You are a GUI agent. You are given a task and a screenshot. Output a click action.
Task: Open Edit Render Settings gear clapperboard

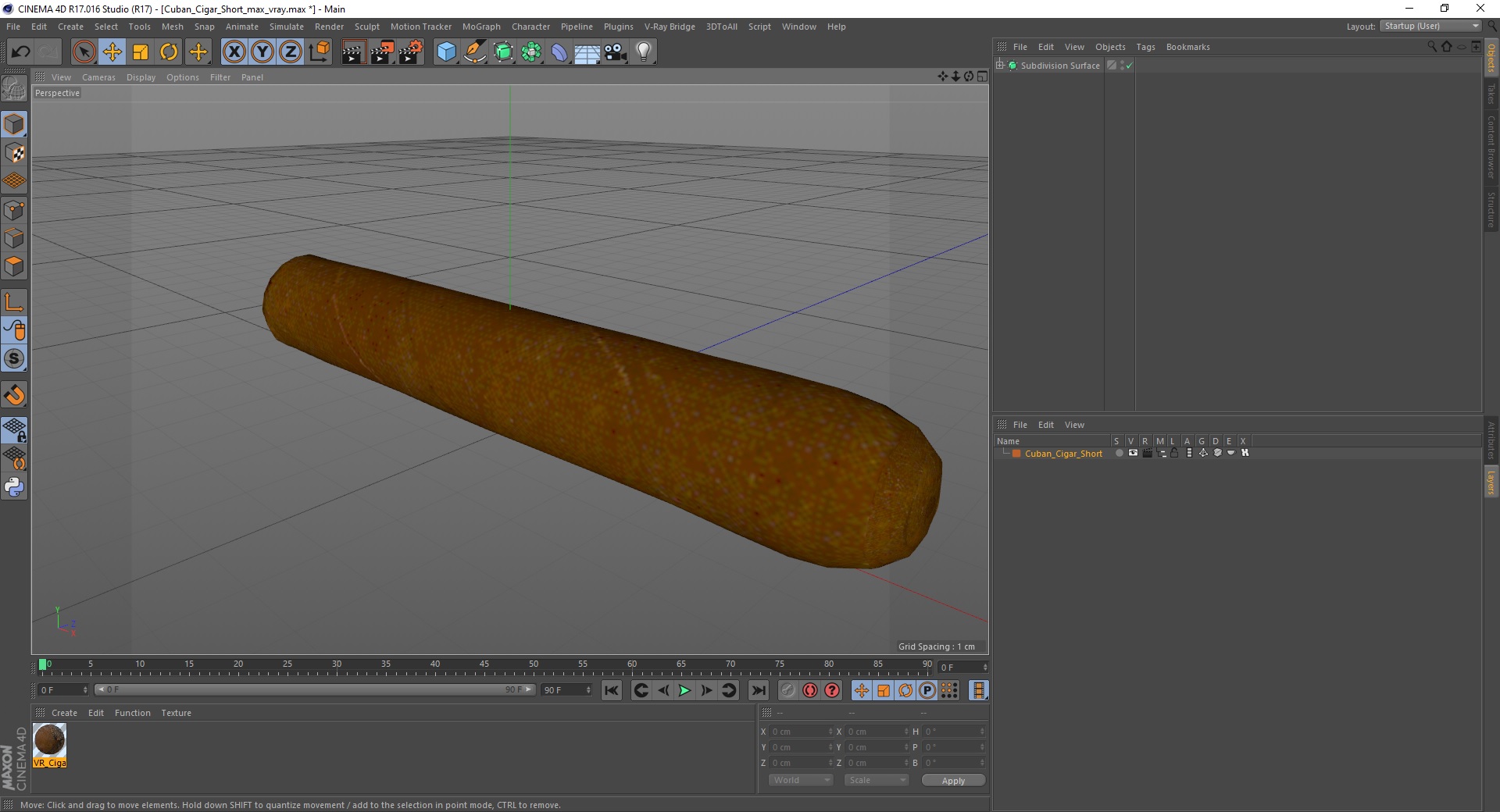pos(410,52)
